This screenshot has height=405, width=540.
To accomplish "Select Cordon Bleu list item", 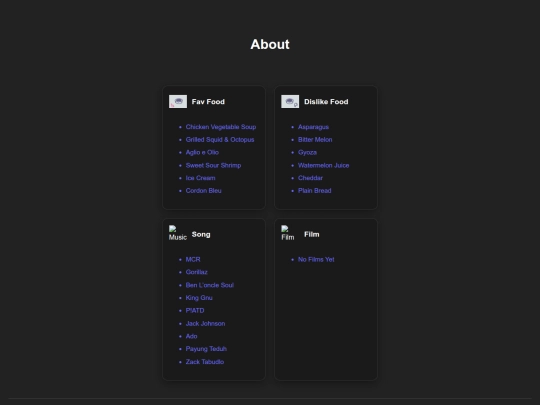I will pos(204,191).
